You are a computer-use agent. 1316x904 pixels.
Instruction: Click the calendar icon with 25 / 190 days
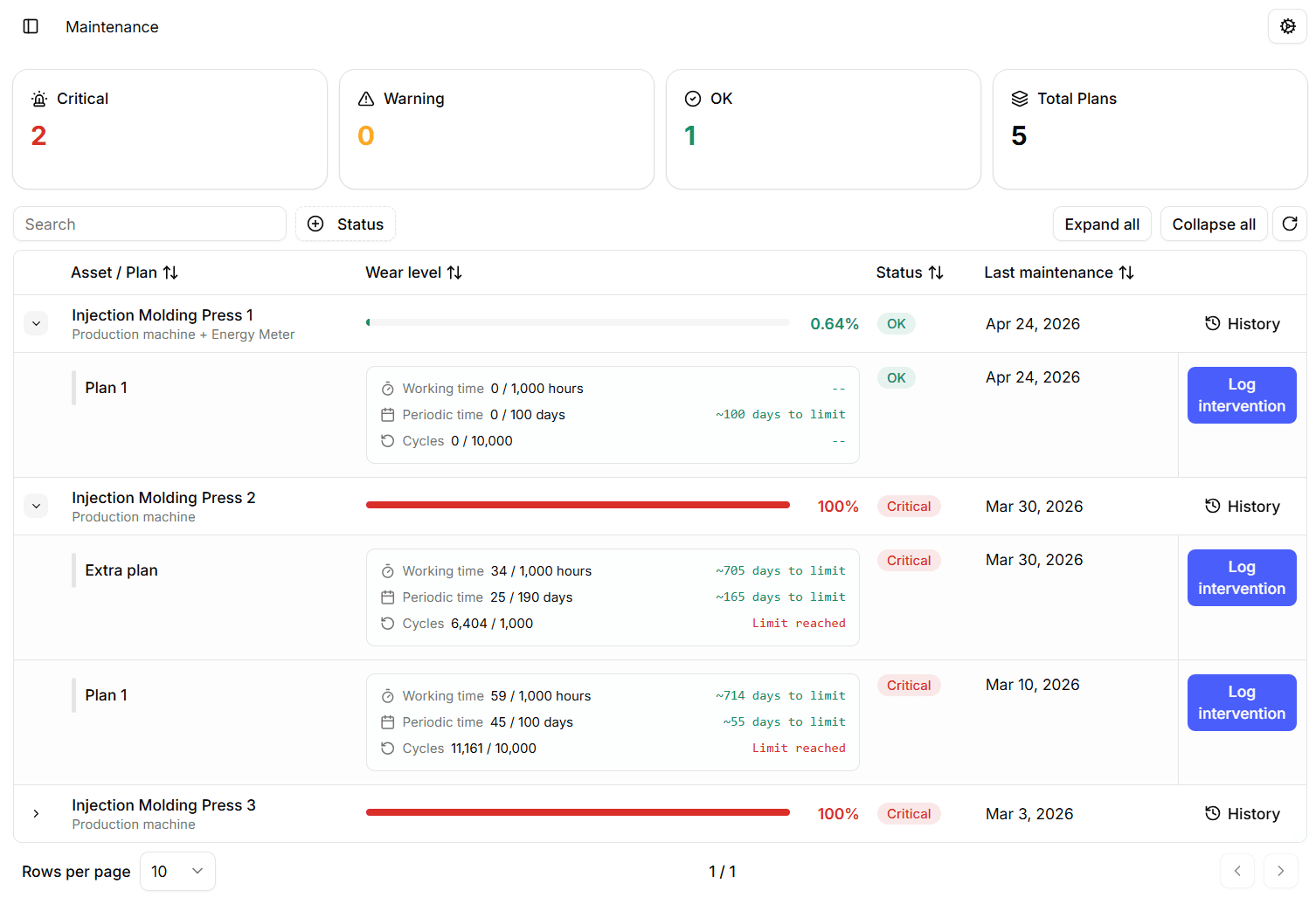(x=388, y=597)
